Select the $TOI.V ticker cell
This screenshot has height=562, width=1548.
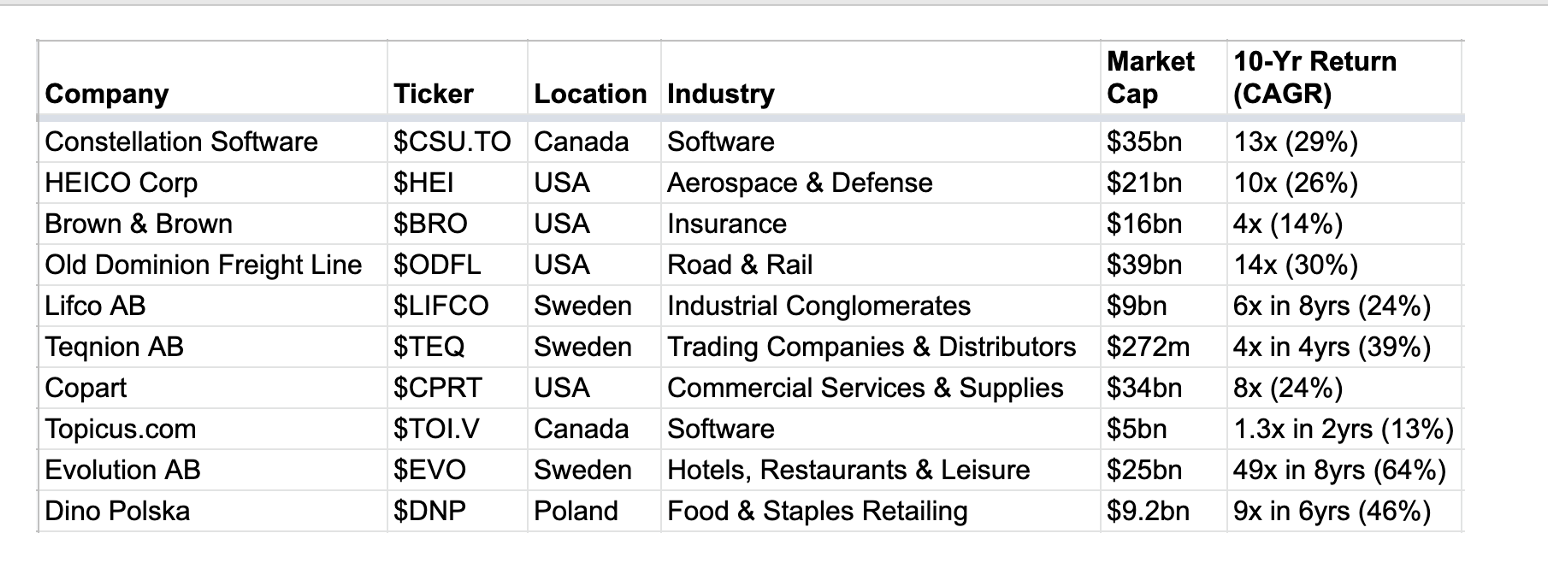coord(437,429)
